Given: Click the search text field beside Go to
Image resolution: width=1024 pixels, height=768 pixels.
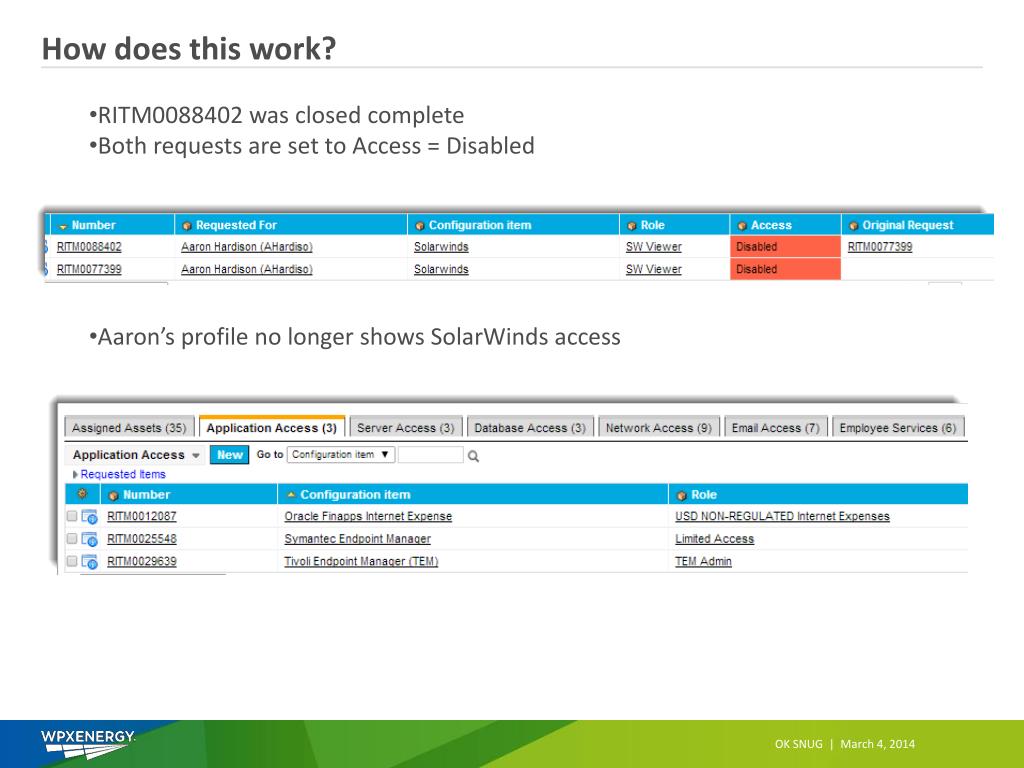Looking at the screenshot, I should (430, 455).
